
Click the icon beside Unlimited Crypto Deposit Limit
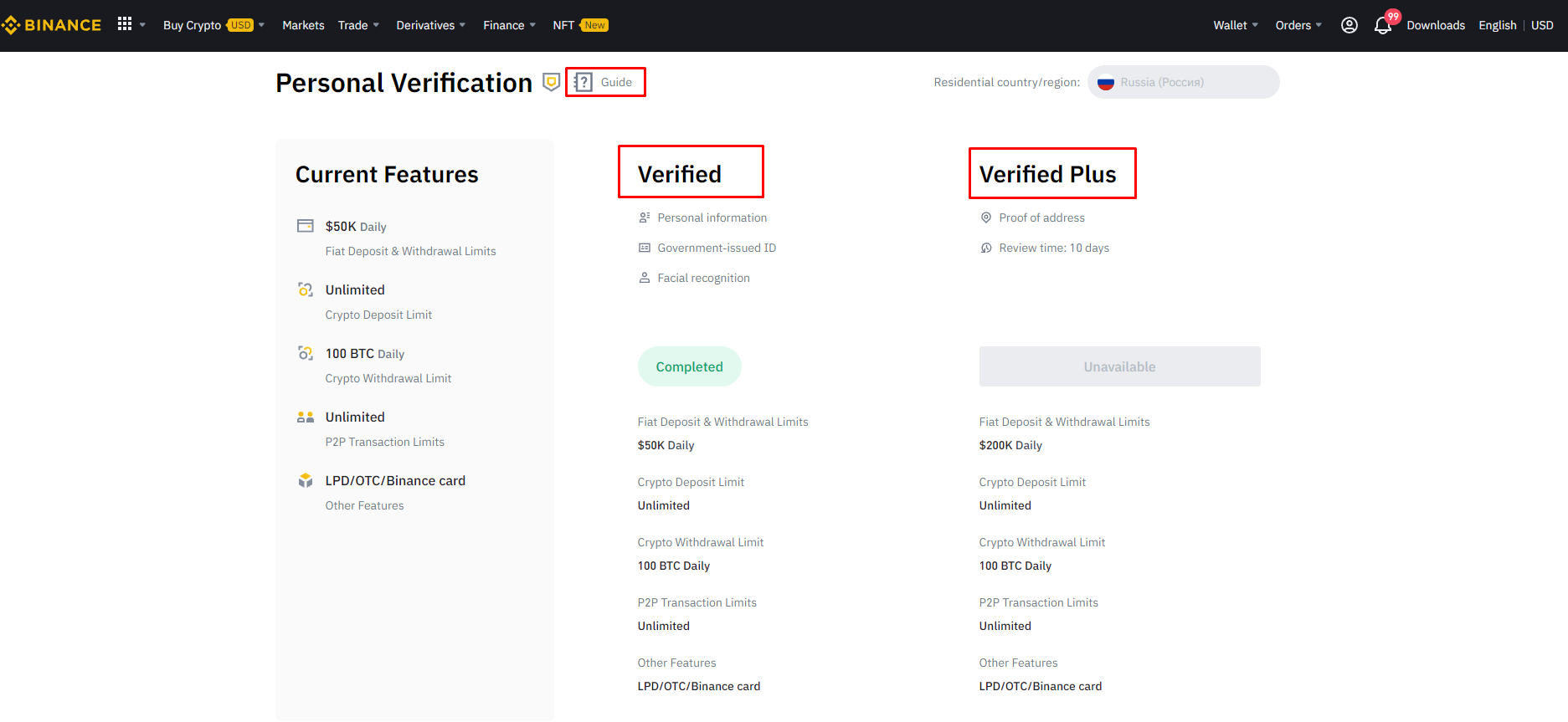306,289
